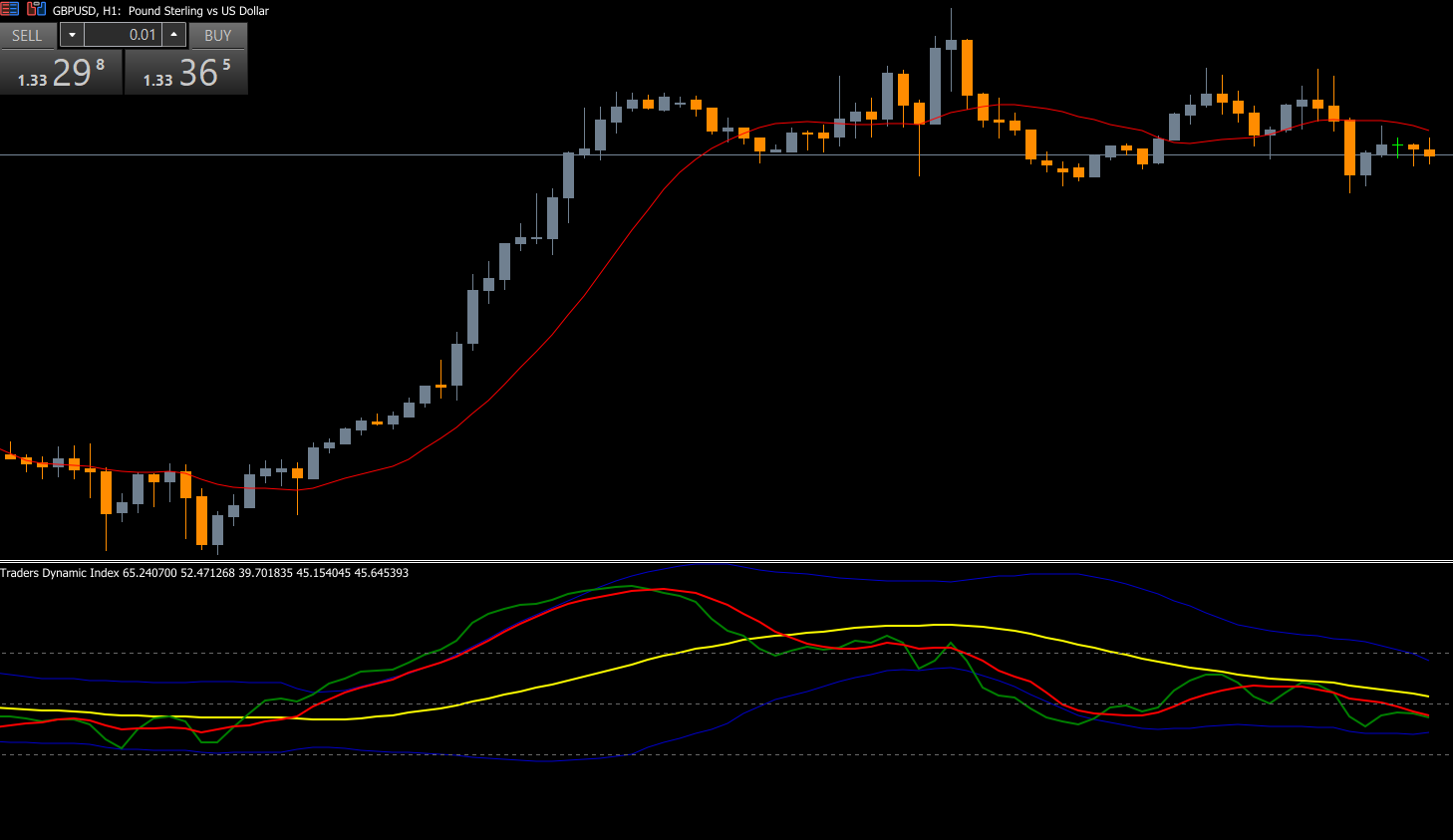1453x840 pixels.
Task: Click the Traders Dynamic Index label
Action: [60, 573]
